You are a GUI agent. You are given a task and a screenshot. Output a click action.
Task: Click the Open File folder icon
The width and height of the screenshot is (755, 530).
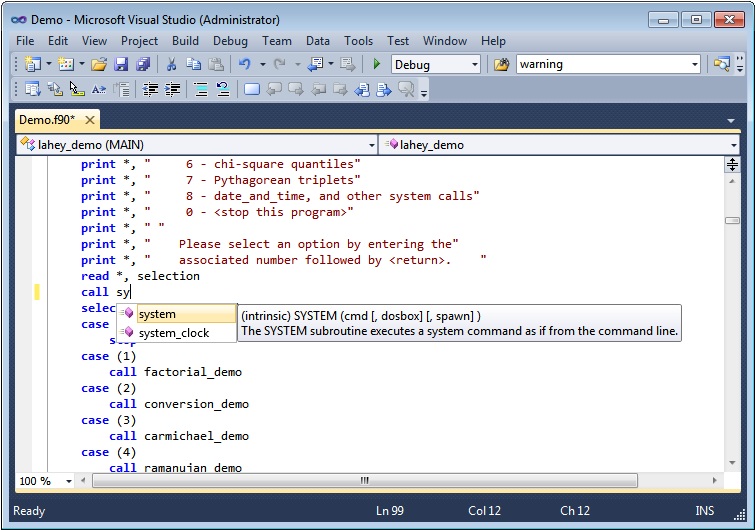[99, 64]
